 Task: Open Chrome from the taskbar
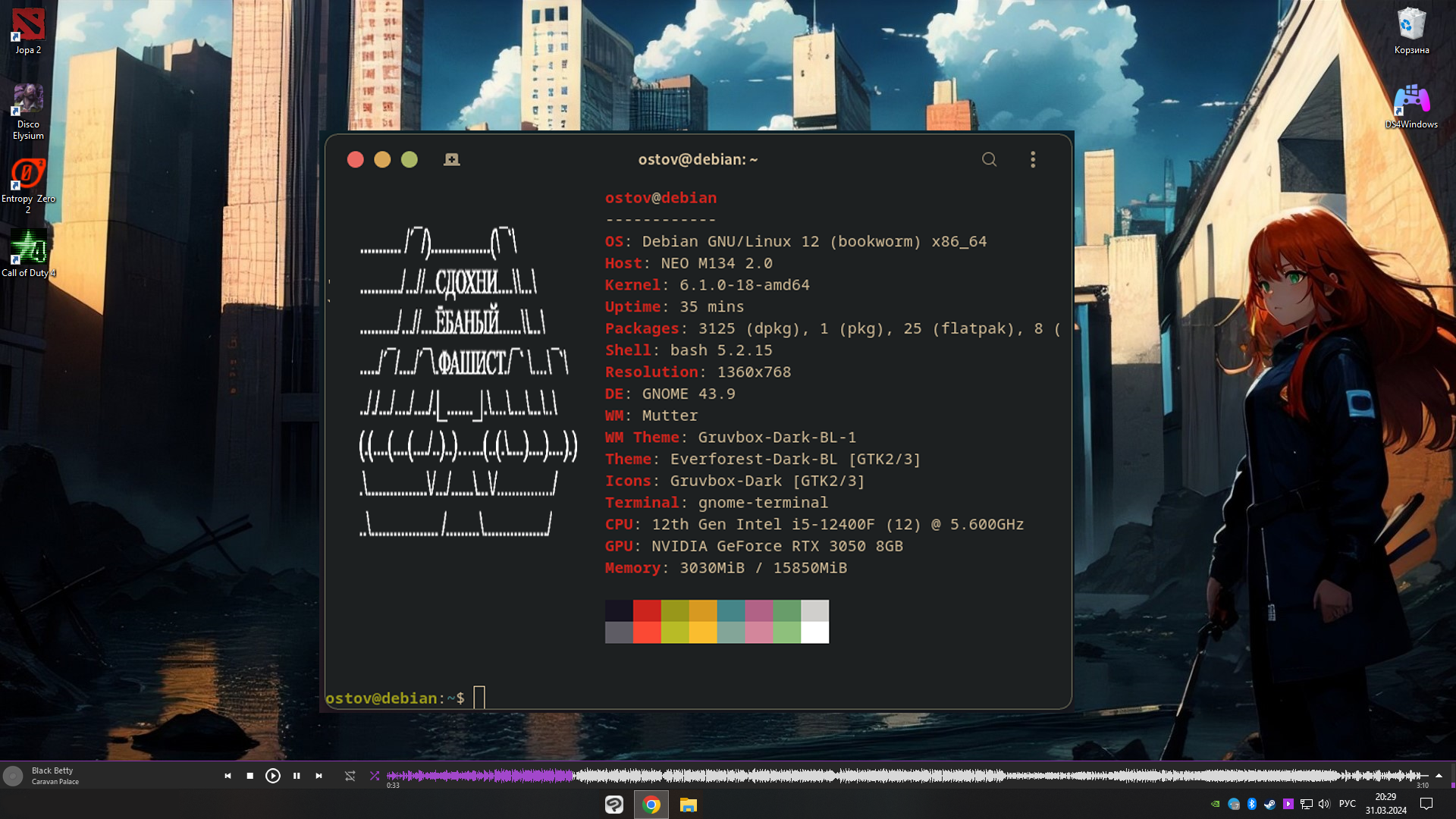651,805
